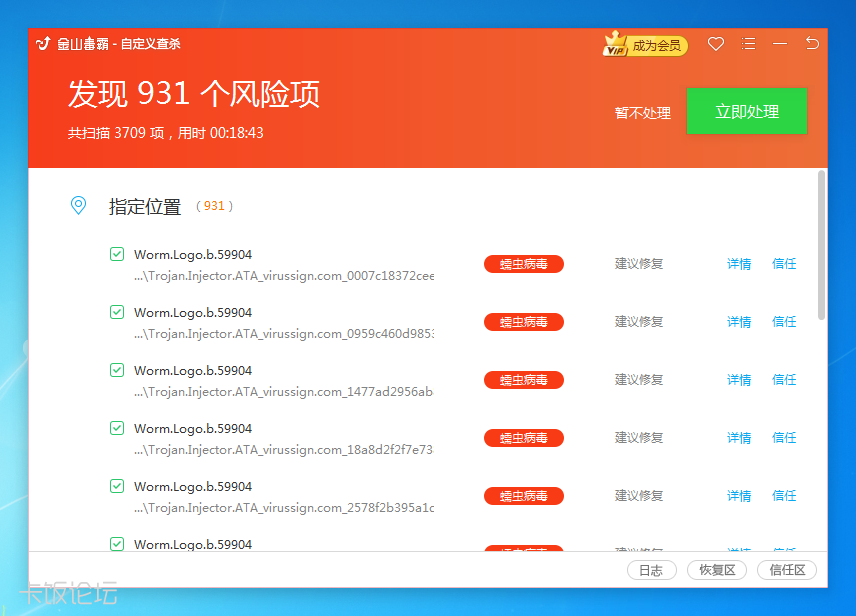Click the location pin icon beside 指定位置
Image resolution: width=856 pixels, height=616 pixels.
78,206
